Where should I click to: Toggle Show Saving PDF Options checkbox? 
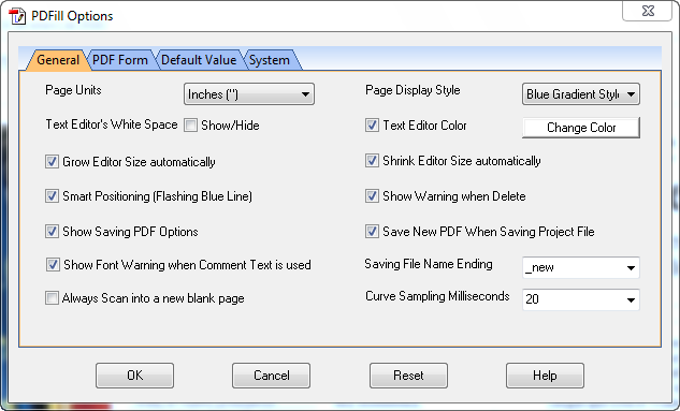pyautogui.click(x=52, y=231)
